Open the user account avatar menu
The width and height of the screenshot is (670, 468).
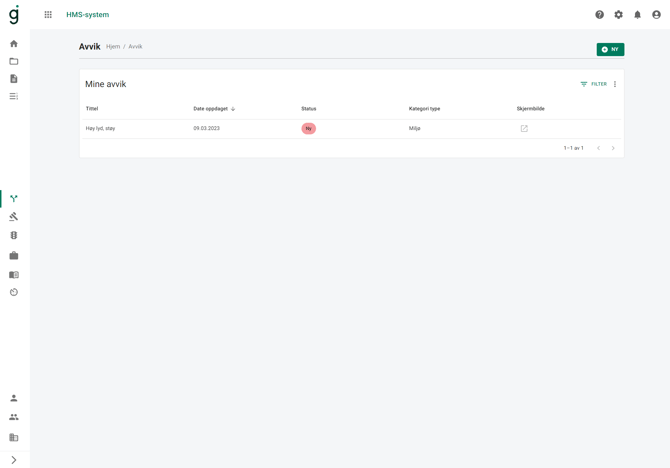click(x=656, y=15)
